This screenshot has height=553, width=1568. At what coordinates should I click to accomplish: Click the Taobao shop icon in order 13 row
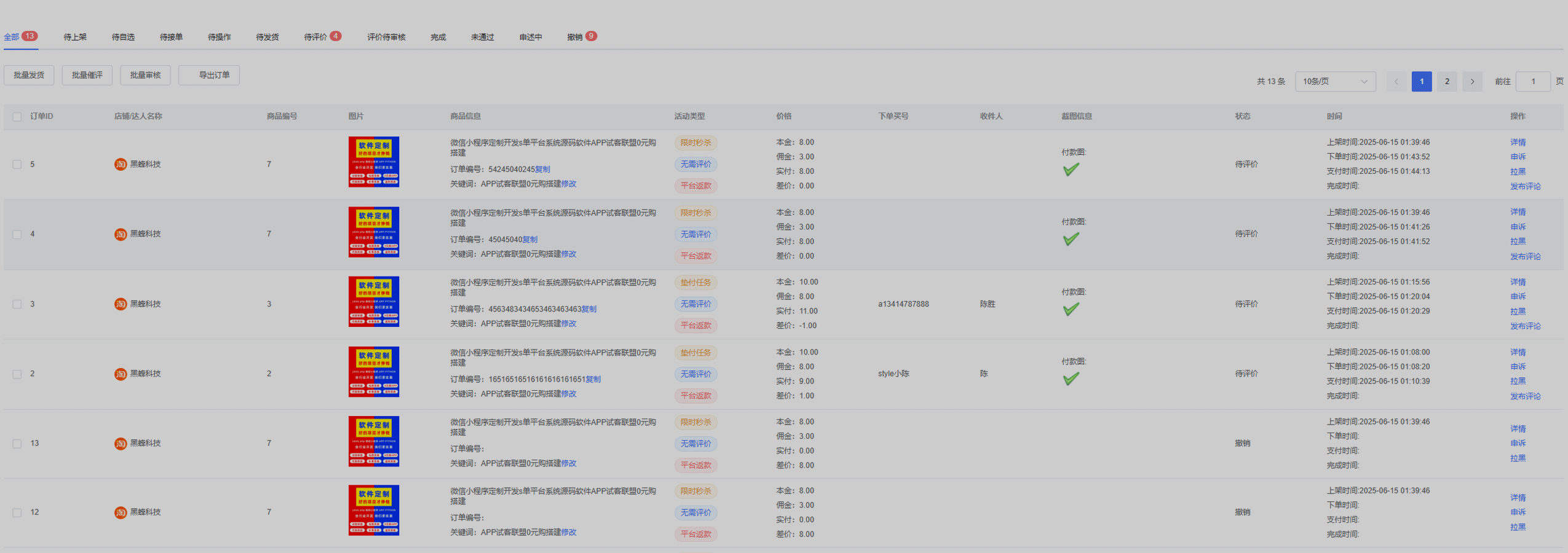[x=121, y=444]
